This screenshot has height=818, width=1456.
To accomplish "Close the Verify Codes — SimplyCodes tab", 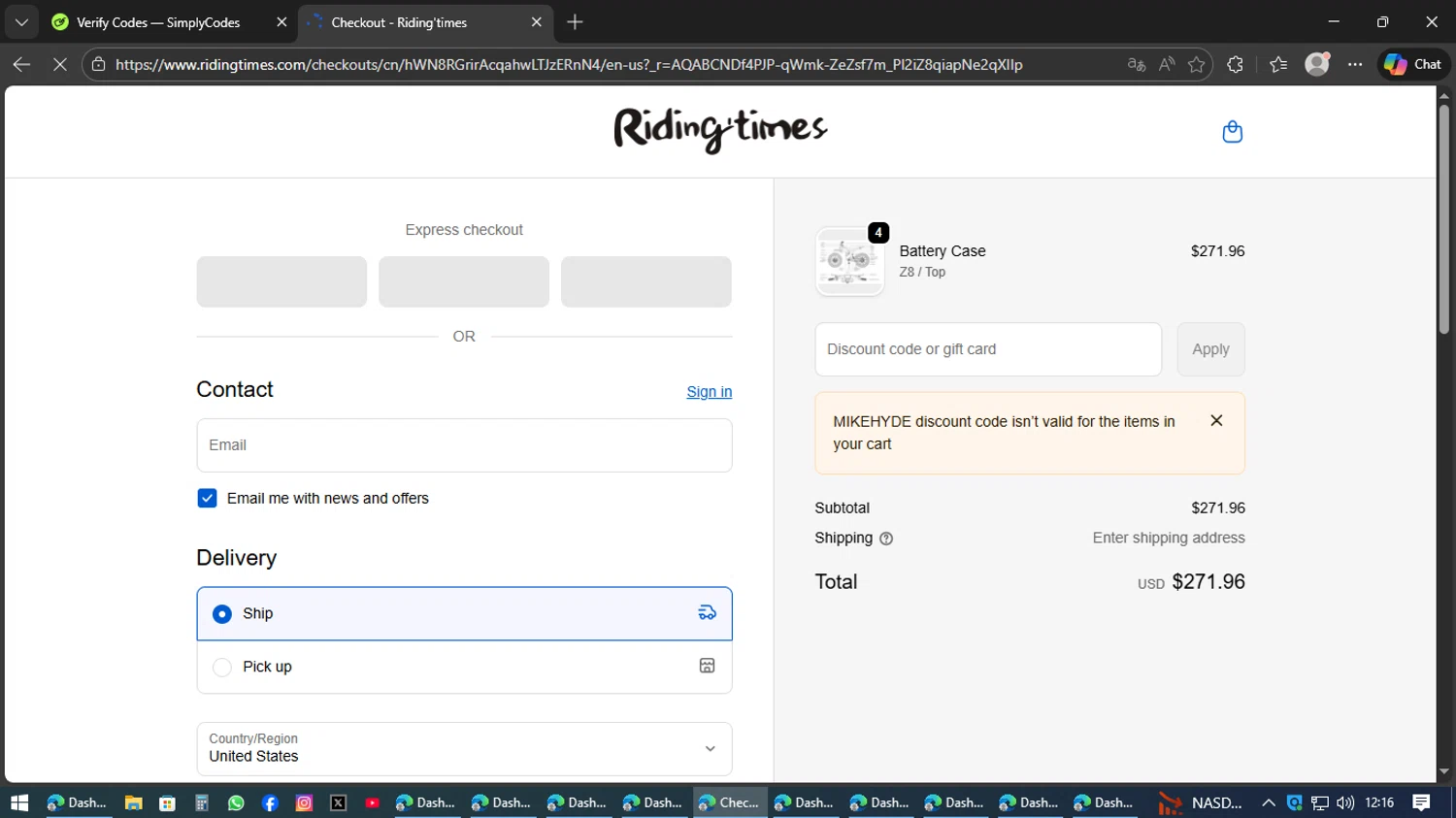I will pyautogui.click(x=281, y=22).
